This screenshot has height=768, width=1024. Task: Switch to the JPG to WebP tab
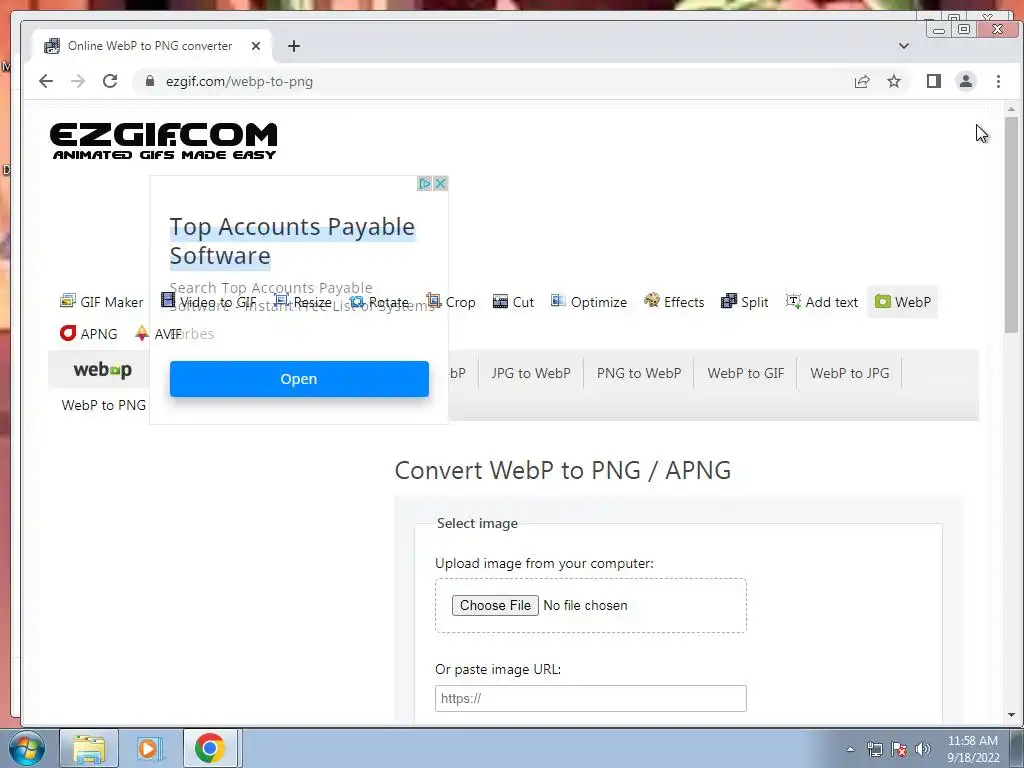coord(531,373)
